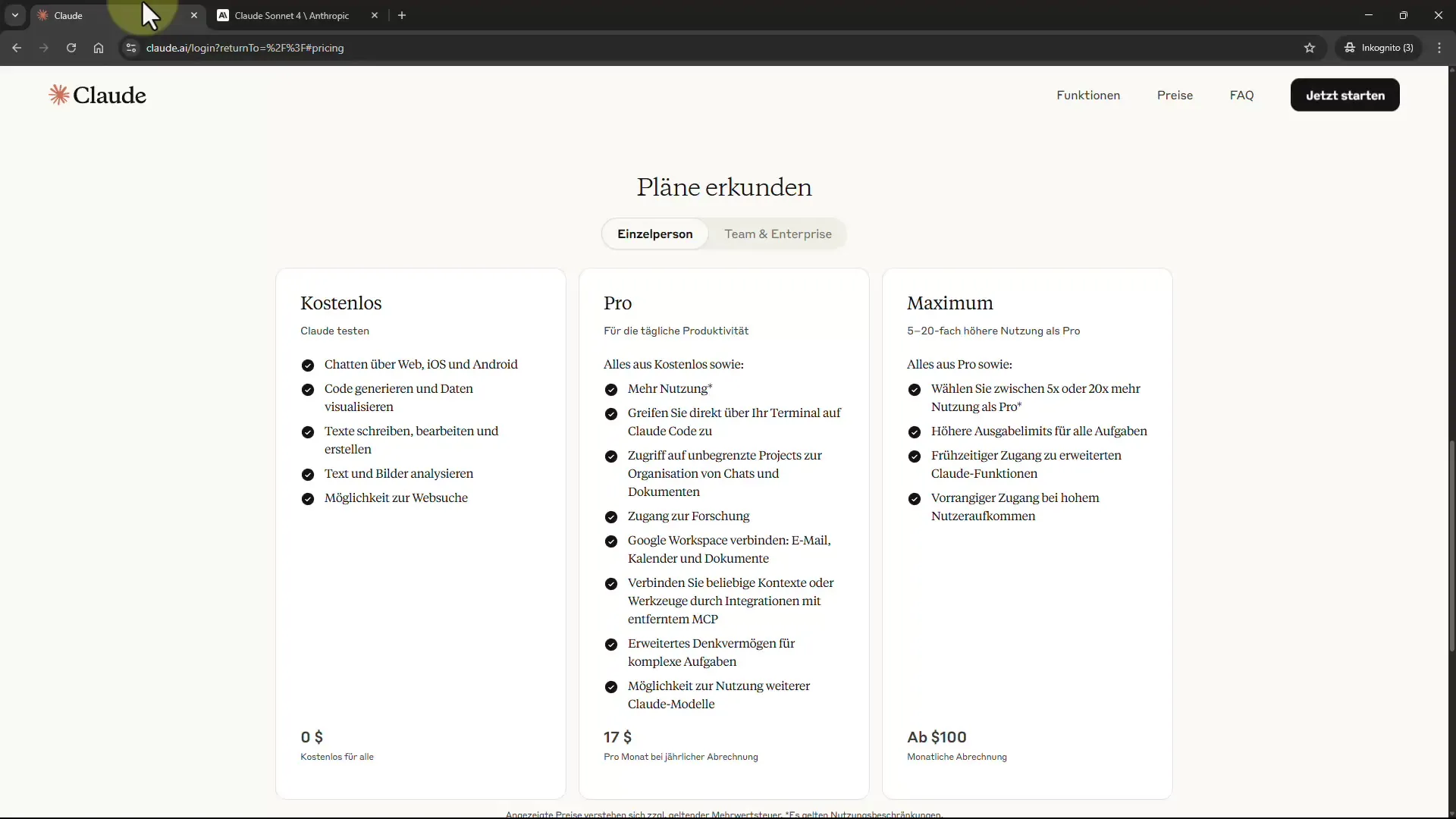
Task: Click checkmark beside Code generieren und Daten visualisieren
Action: 307,390
